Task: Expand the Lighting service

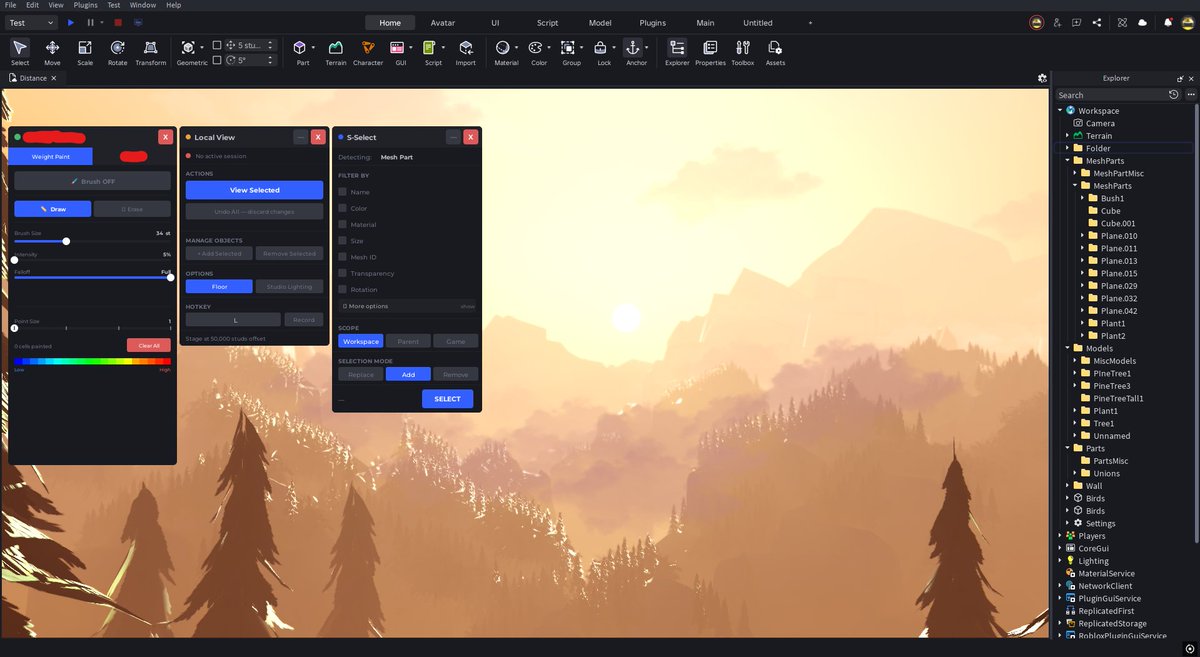Action: 1060,561
